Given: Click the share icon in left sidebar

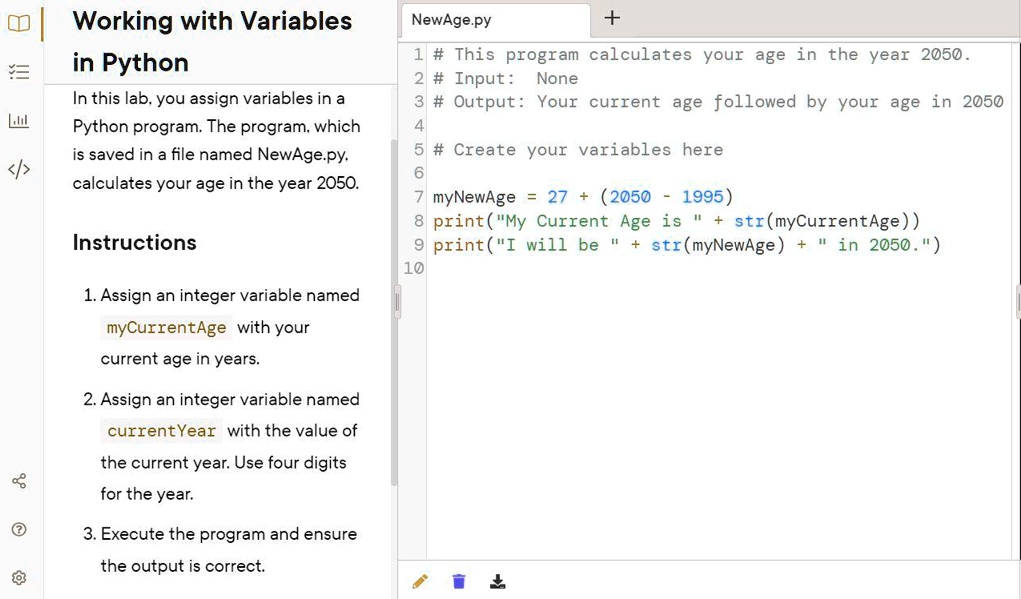Looking at the screenshot, I should 19,482.
